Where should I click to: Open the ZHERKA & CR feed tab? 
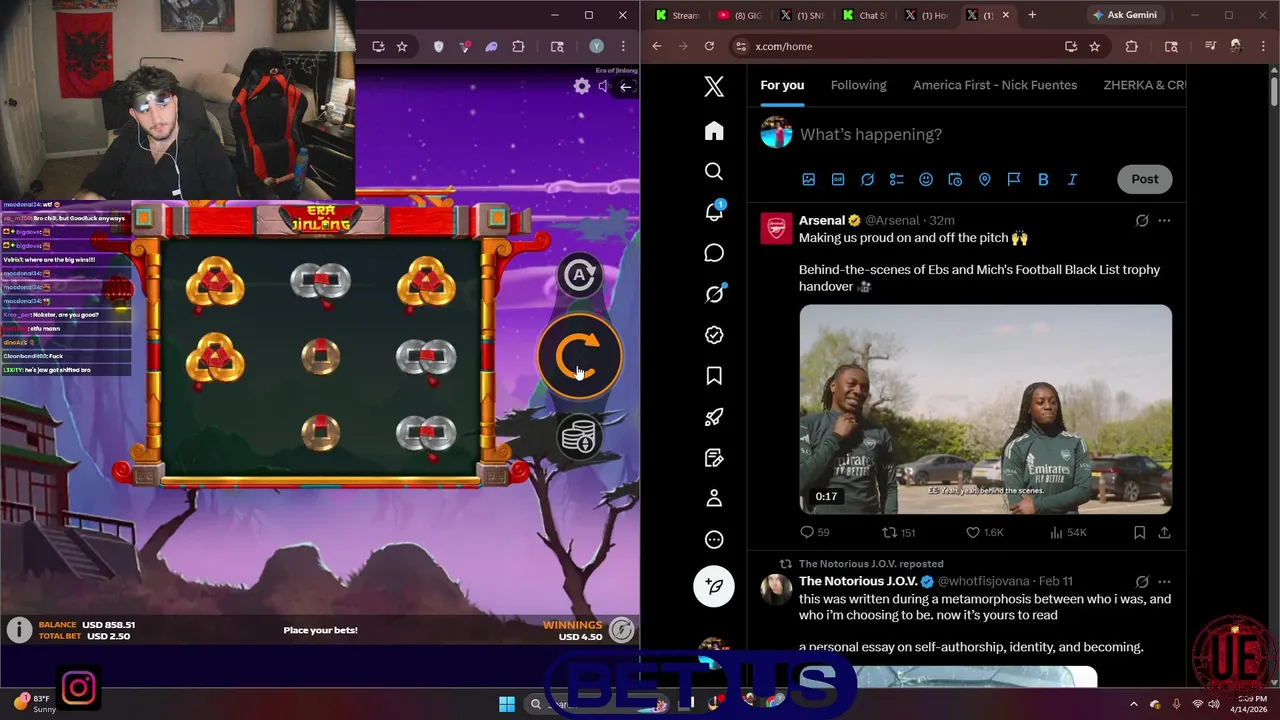click(1144, 85)
